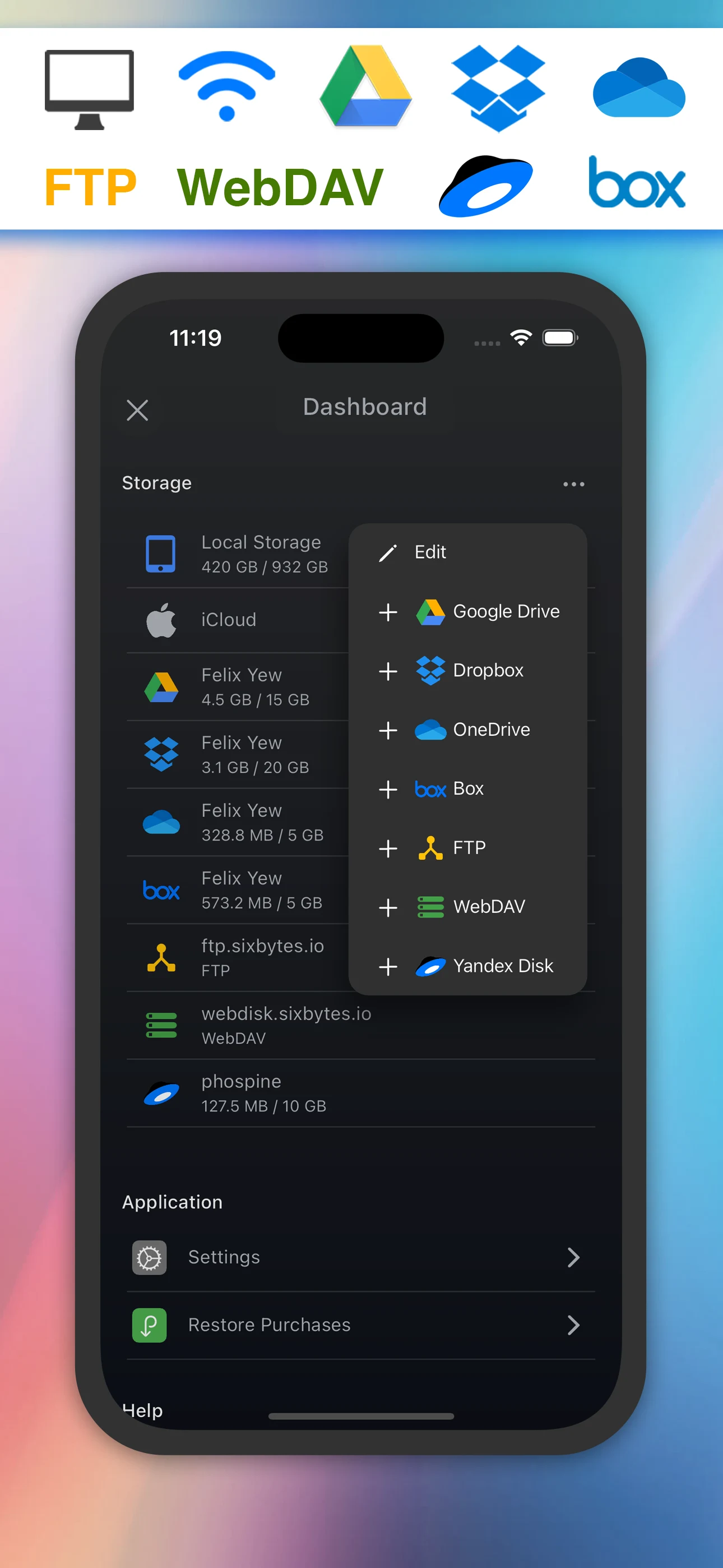Open Local Storage 420 GB / 932 GB
Viewport: 723px width, 1568px height.
(x=265, y=554)
